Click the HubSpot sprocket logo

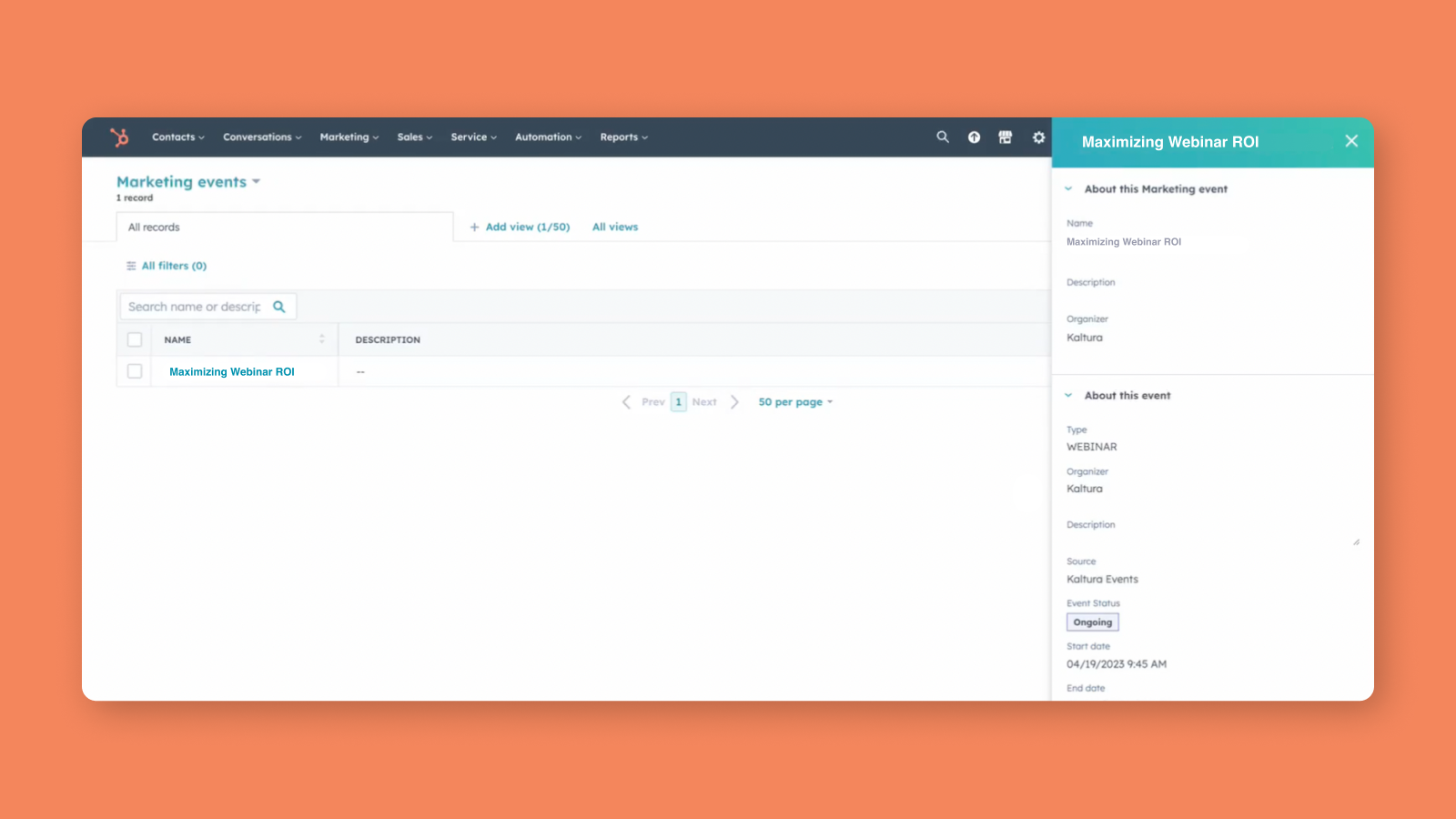pos(119,137)
